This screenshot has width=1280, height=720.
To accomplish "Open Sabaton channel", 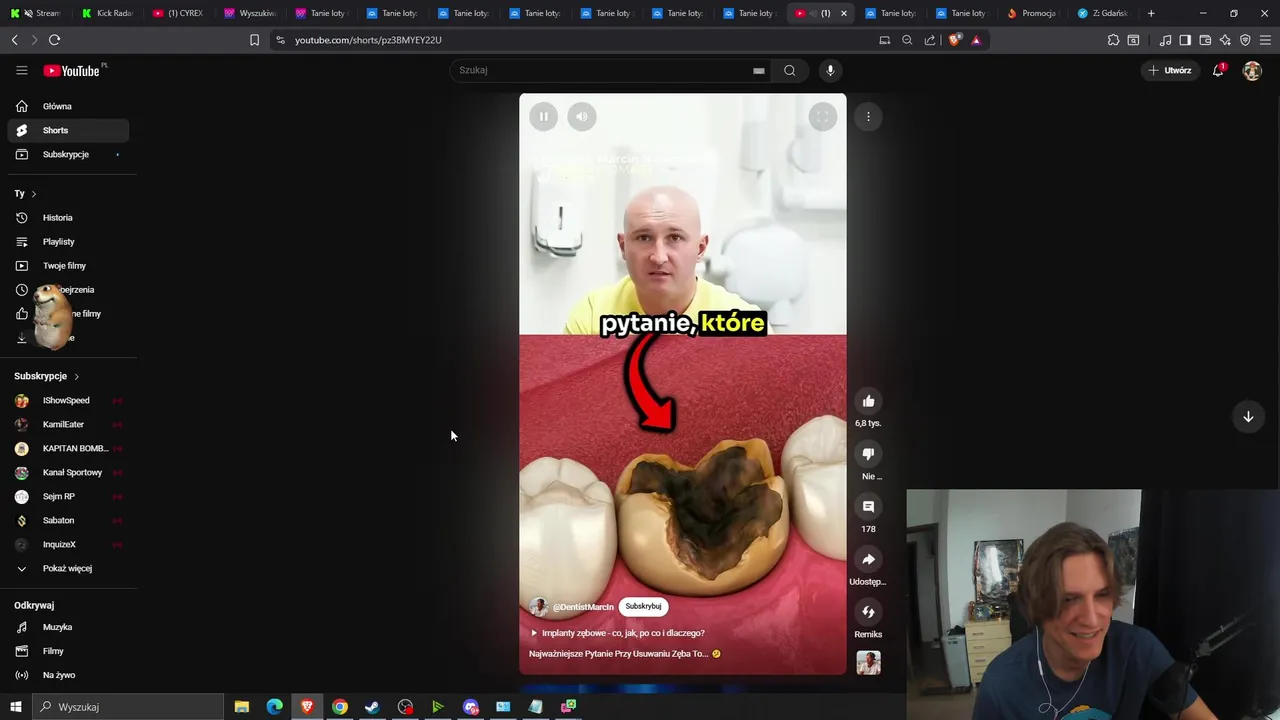I will (x=68, y=520).
